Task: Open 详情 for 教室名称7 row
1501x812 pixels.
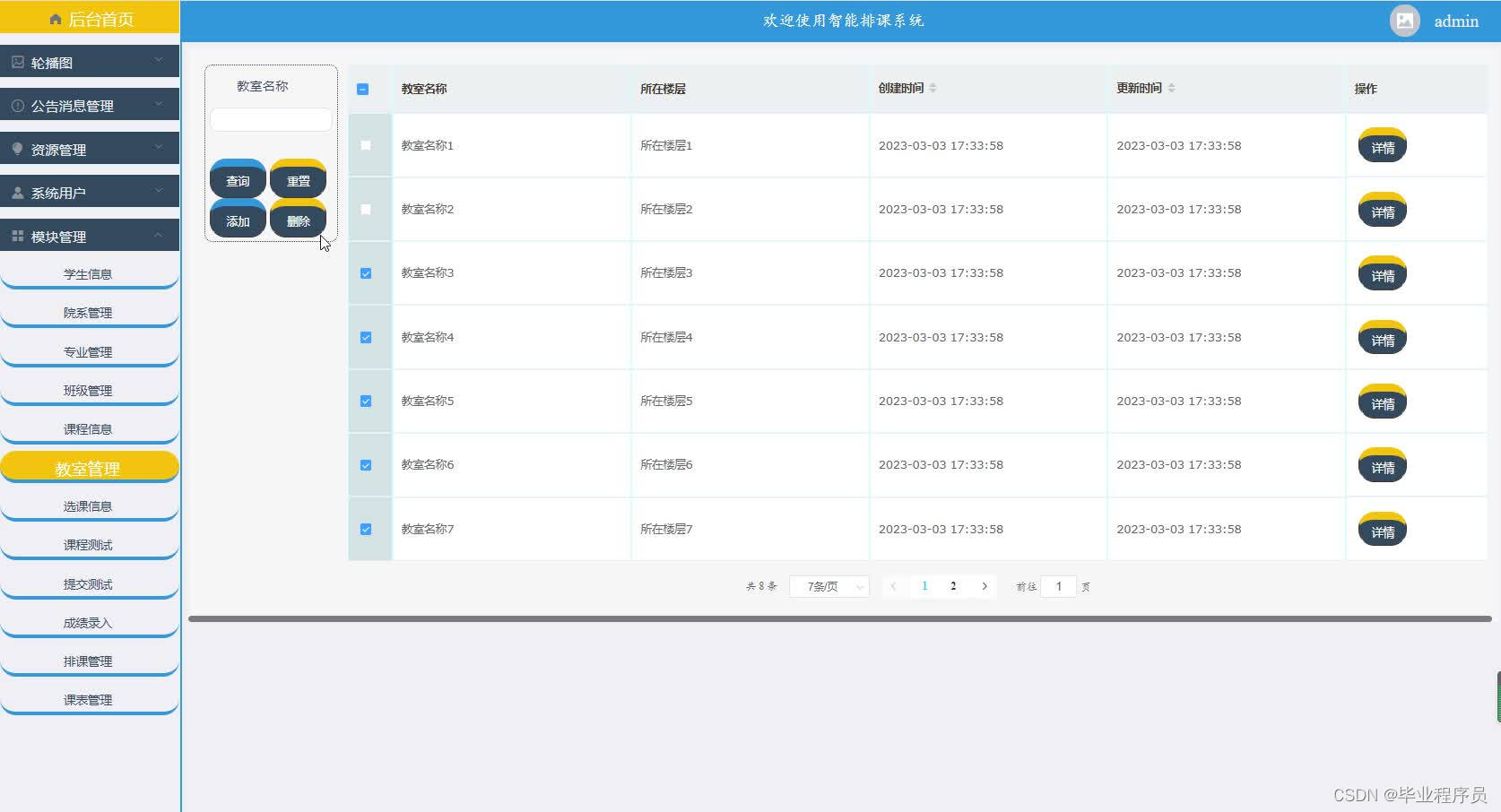Action: (x=1382, y=530)
